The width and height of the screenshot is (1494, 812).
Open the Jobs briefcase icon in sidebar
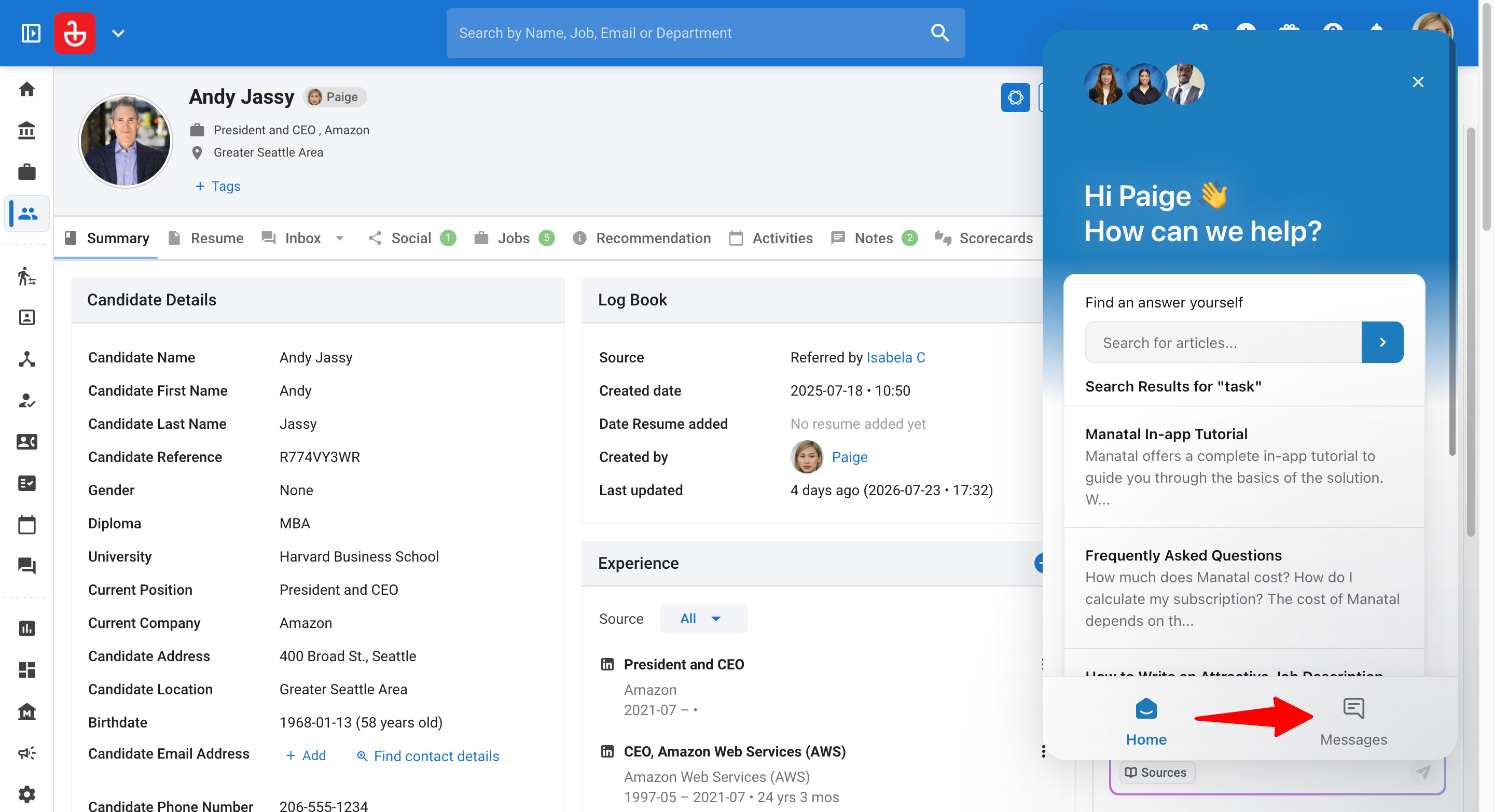tap(26, 172)
